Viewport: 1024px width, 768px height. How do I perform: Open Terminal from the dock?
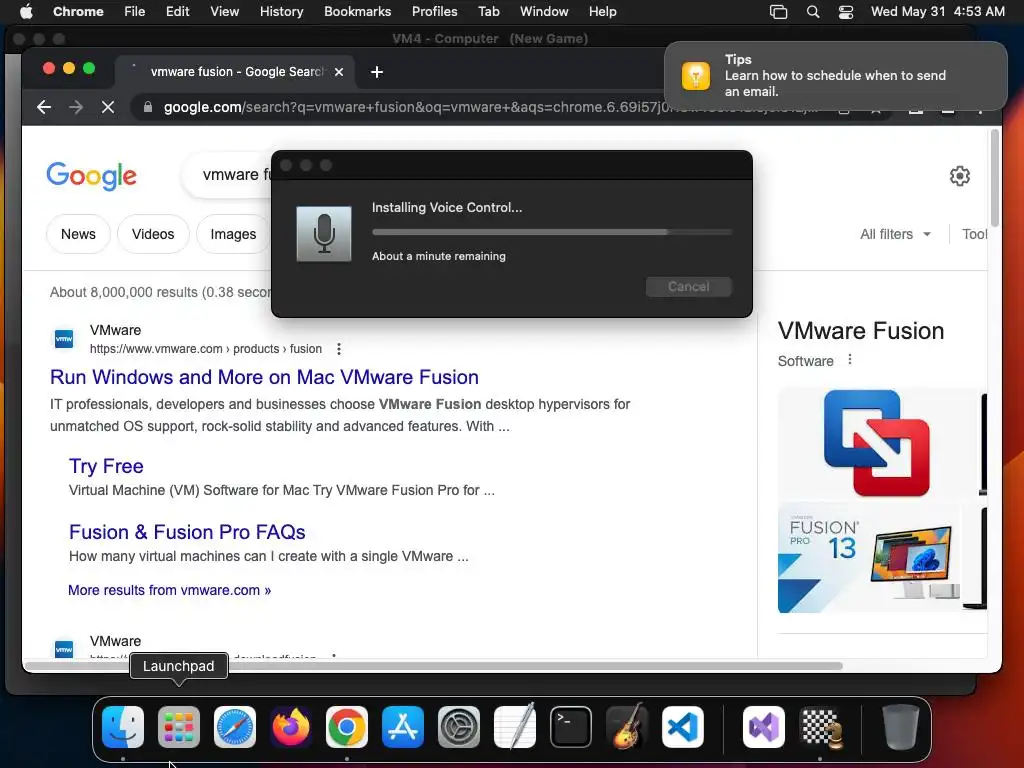[571, 727]
